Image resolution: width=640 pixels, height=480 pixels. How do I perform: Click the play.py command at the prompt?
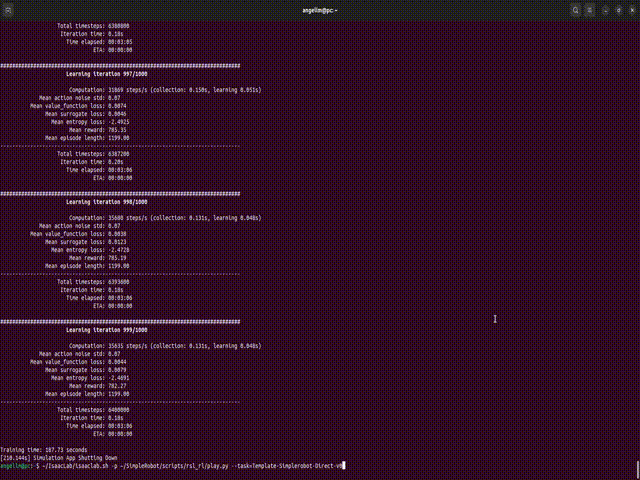click(x=200, y=466)
